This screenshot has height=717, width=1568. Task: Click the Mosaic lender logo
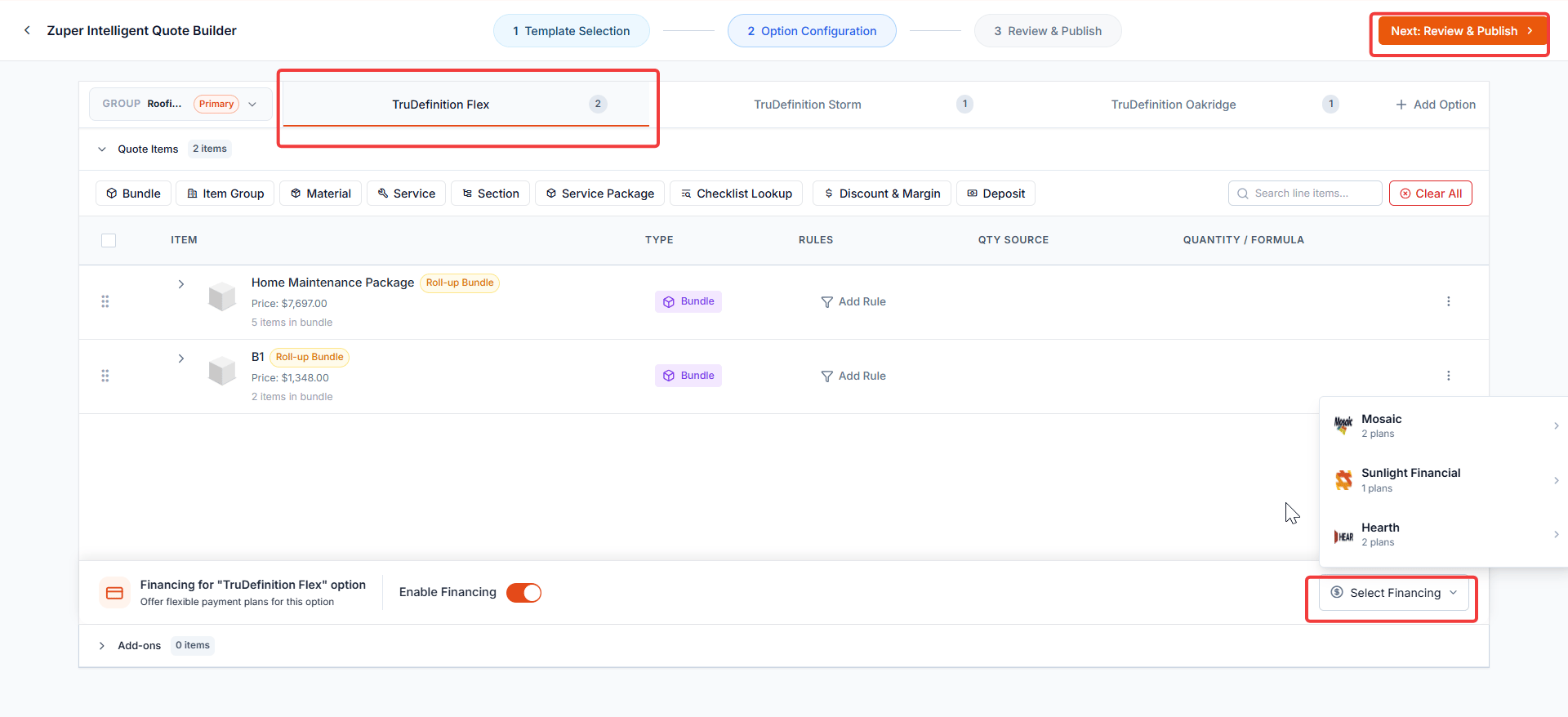(1343, 425)
